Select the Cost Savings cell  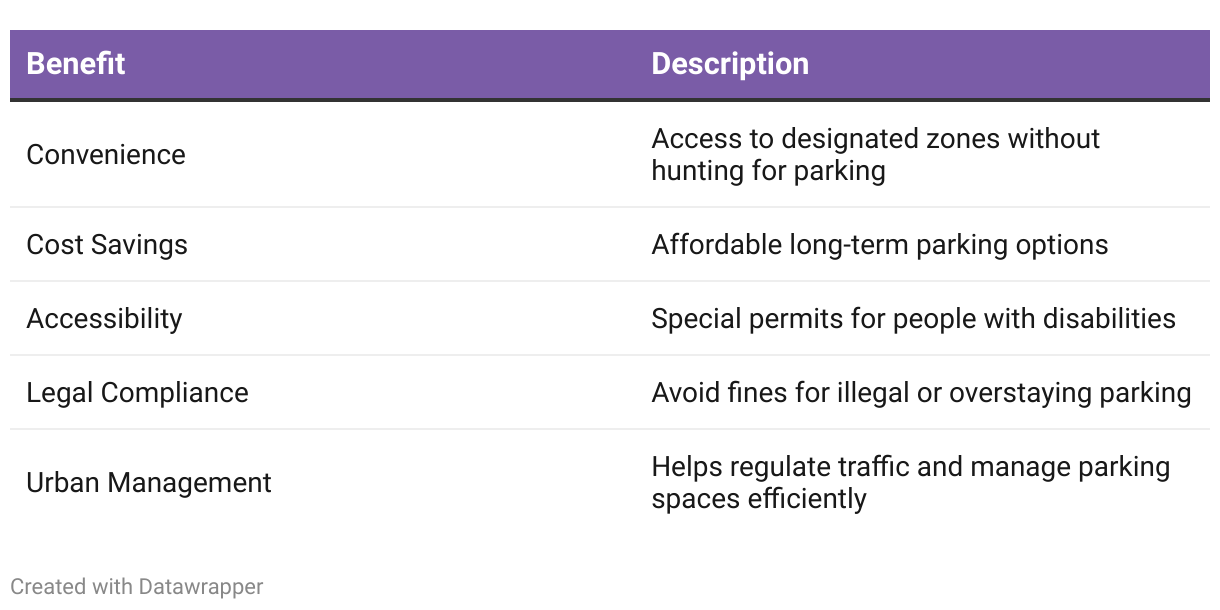[x=107, y=245]
